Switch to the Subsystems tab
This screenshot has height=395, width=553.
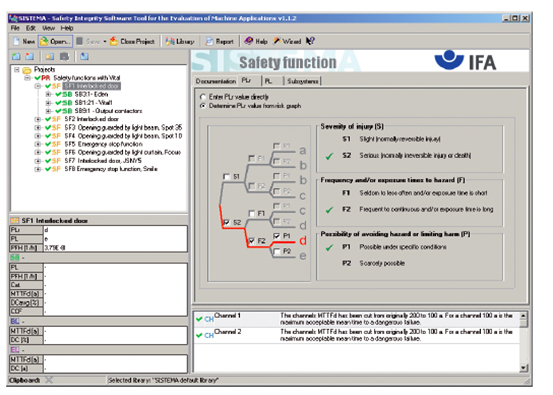coord(303,81)
